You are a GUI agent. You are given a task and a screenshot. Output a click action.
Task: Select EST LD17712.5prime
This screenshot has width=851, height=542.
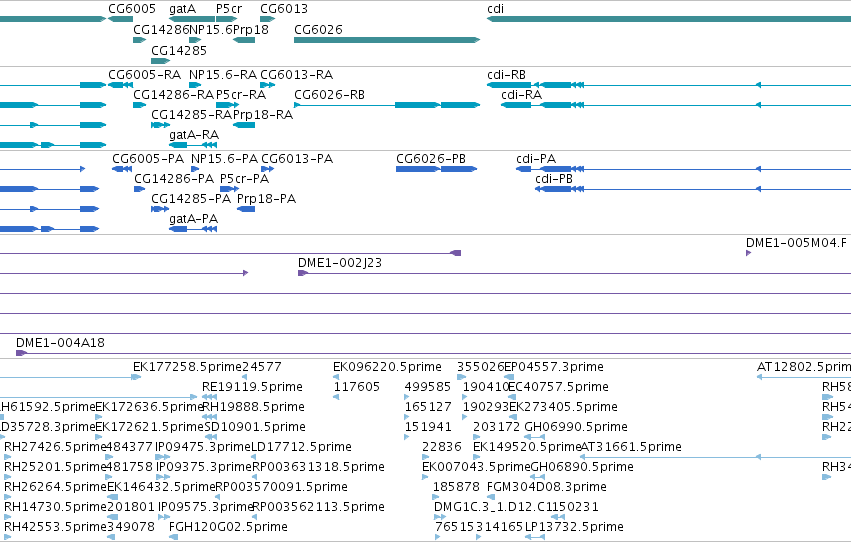click(x=301, y=448)
